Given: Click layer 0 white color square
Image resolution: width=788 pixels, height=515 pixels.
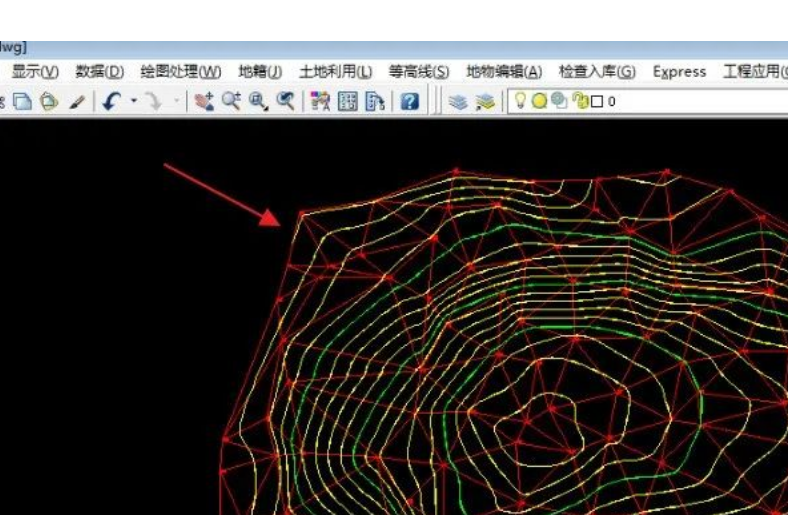Looking at the screenshot, I should point(596,101).
